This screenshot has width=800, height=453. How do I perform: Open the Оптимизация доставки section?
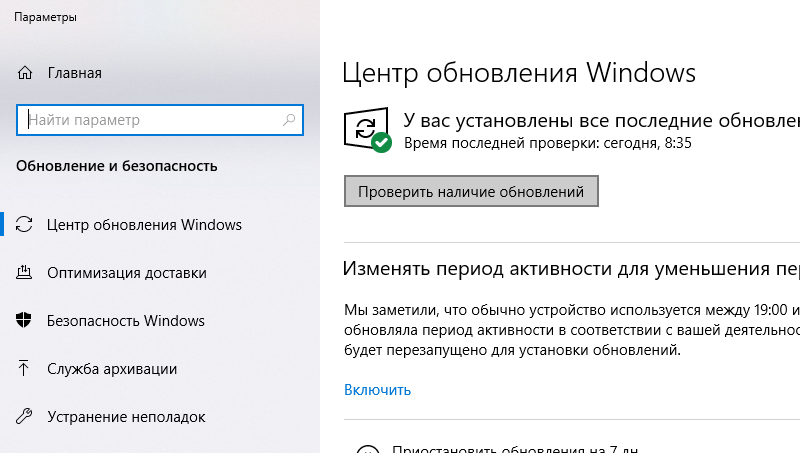[x=126, y=273]
